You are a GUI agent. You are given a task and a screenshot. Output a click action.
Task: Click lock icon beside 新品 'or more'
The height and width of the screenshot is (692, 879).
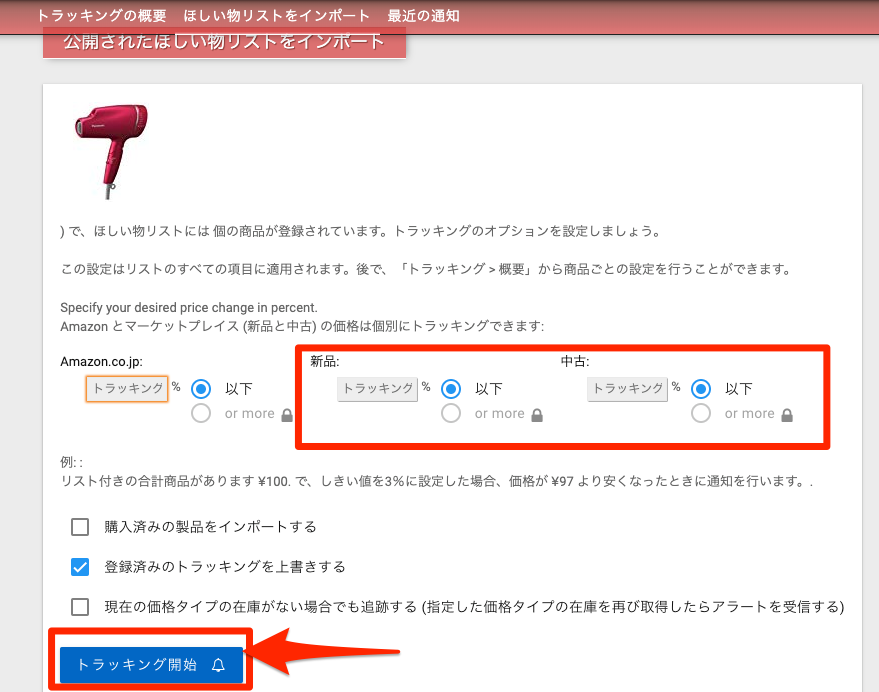pos(537,415)
